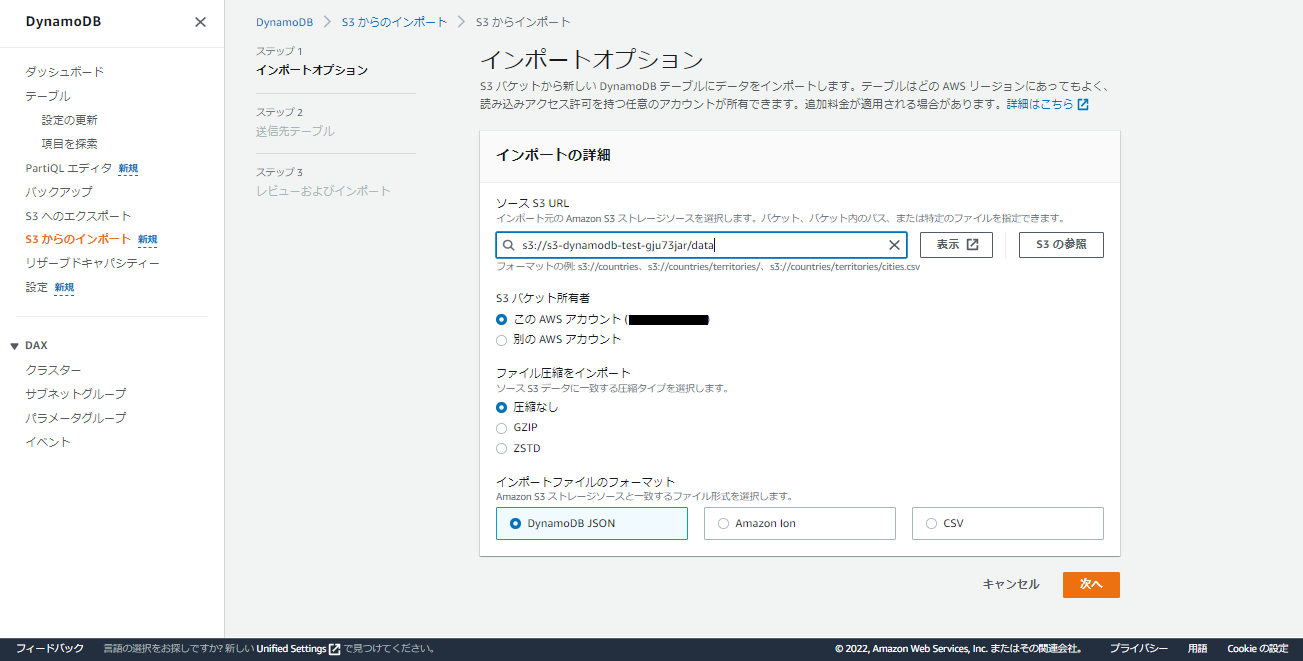Click into the source S3 URL input

tap(701, 245)
